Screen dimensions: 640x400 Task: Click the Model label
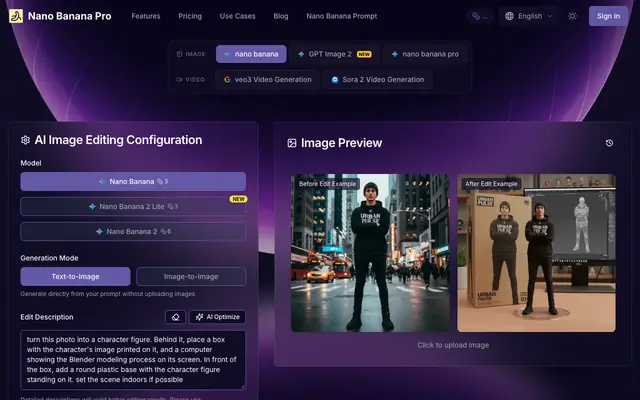click(x=31, y=163)
